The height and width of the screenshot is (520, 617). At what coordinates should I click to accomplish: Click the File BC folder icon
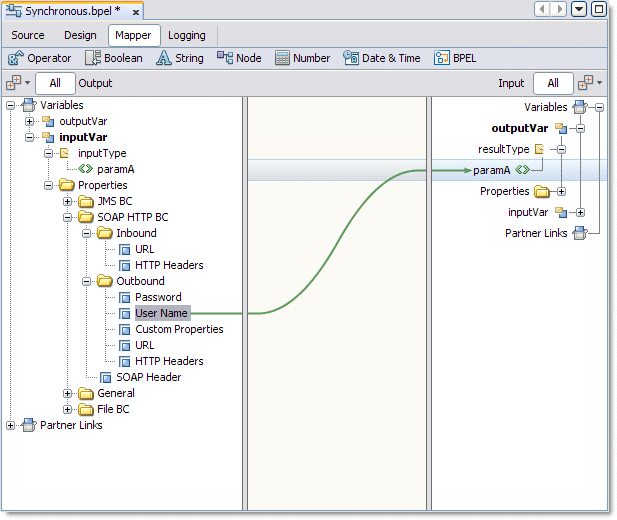pos(86,409)
